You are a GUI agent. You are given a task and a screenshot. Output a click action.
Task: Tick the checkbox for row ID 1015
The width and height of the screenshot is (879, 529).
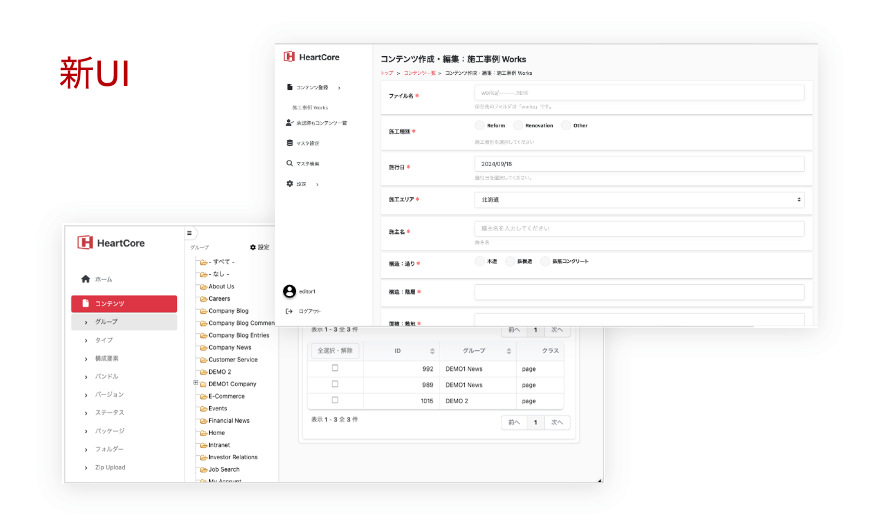(335, 400)
